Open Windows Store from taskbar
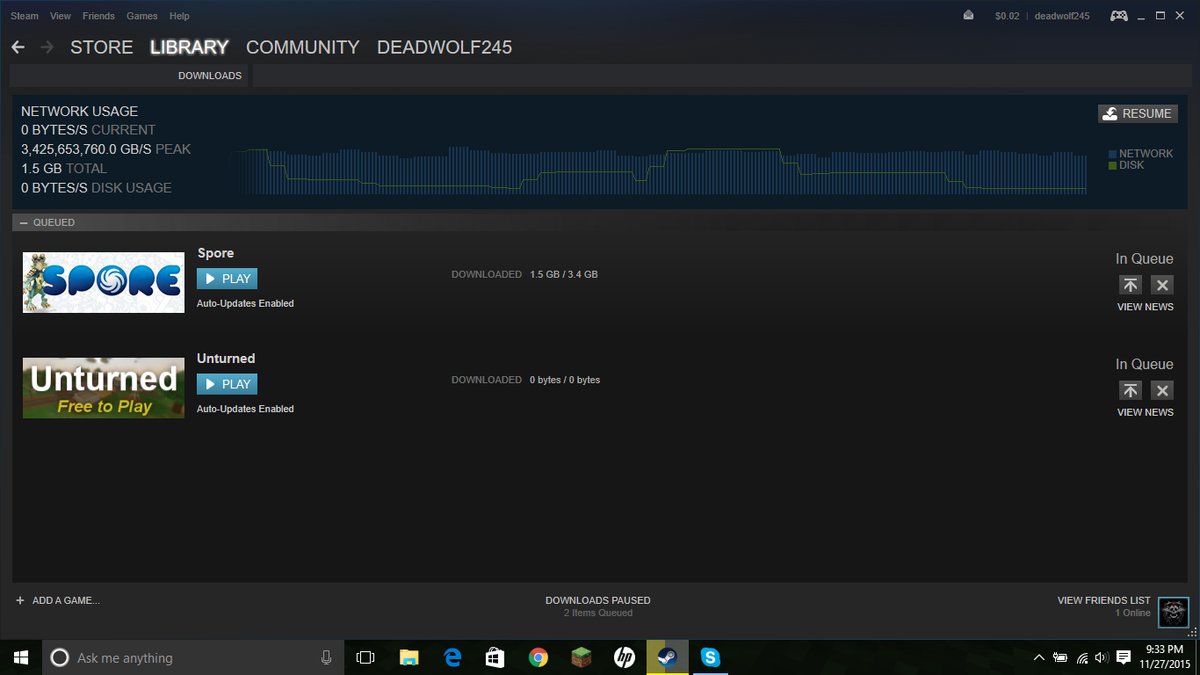Screen dimensions: 1200x675 click(x=495, y=657)
